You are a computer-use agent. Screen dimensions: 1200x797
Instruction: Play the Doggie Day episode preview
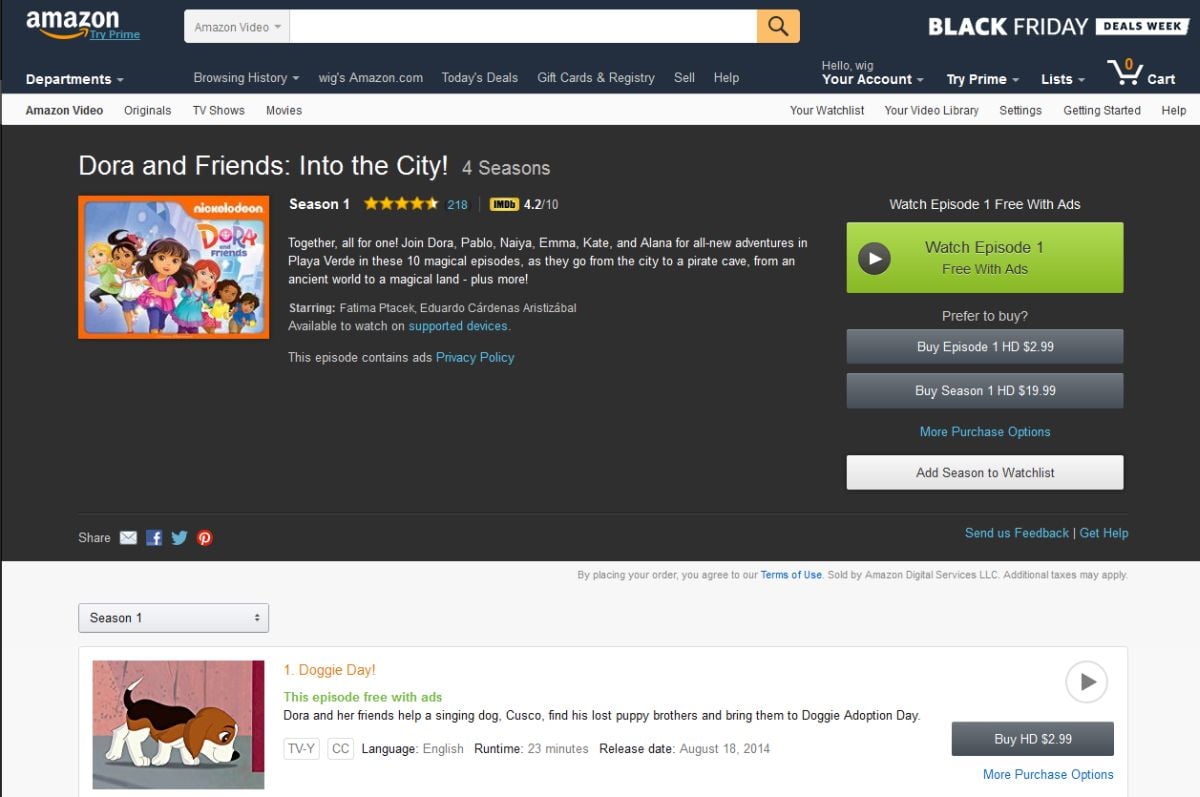1086,682
